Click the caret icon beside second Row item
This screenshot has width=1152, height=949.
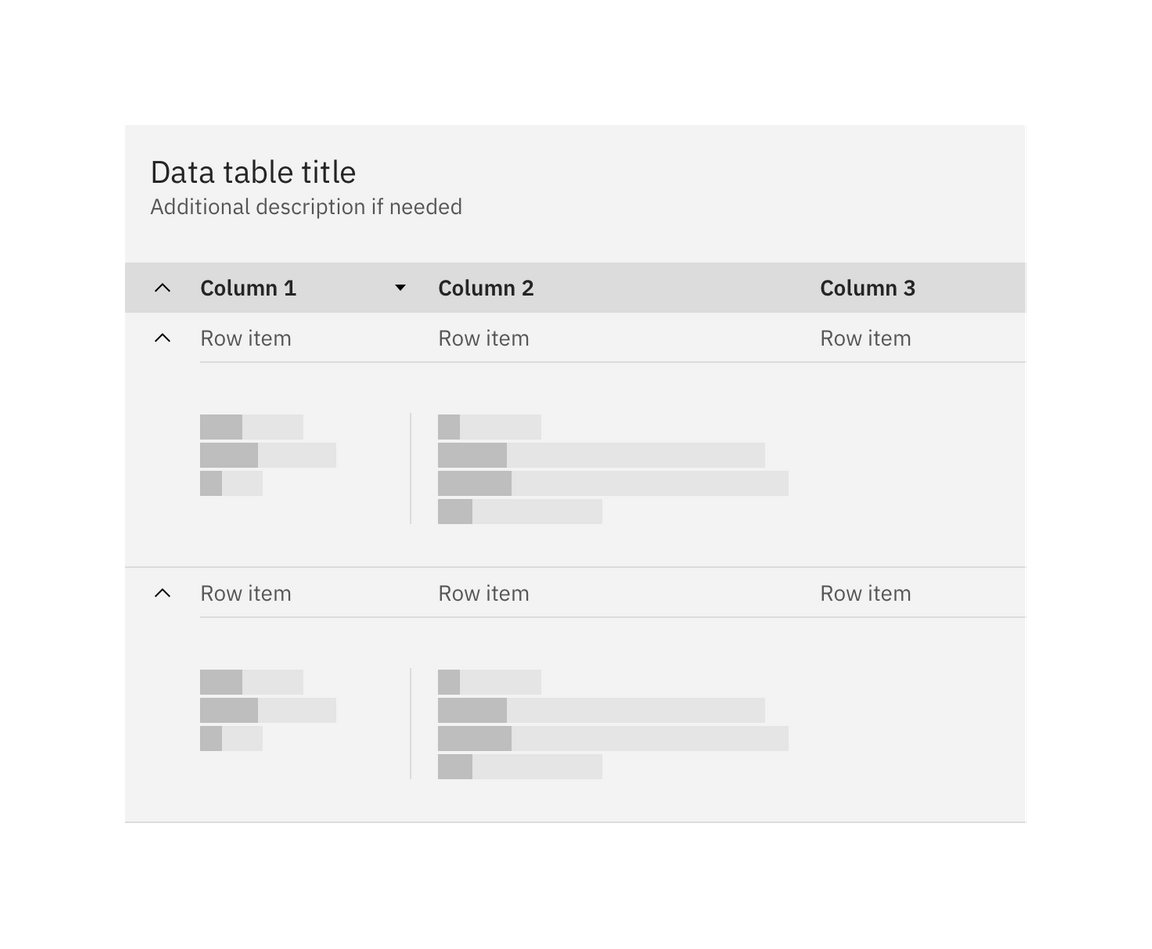165,592
